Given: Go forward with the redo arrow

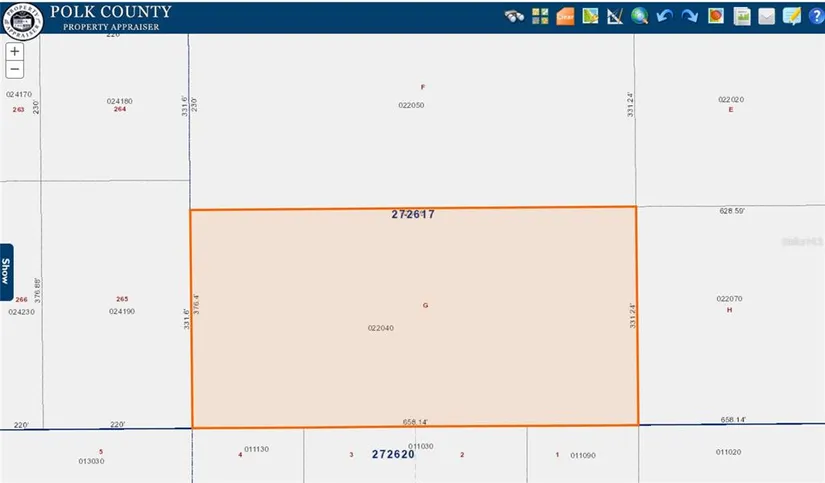Looking at the screenshot, I should click(x=689, y=16).
